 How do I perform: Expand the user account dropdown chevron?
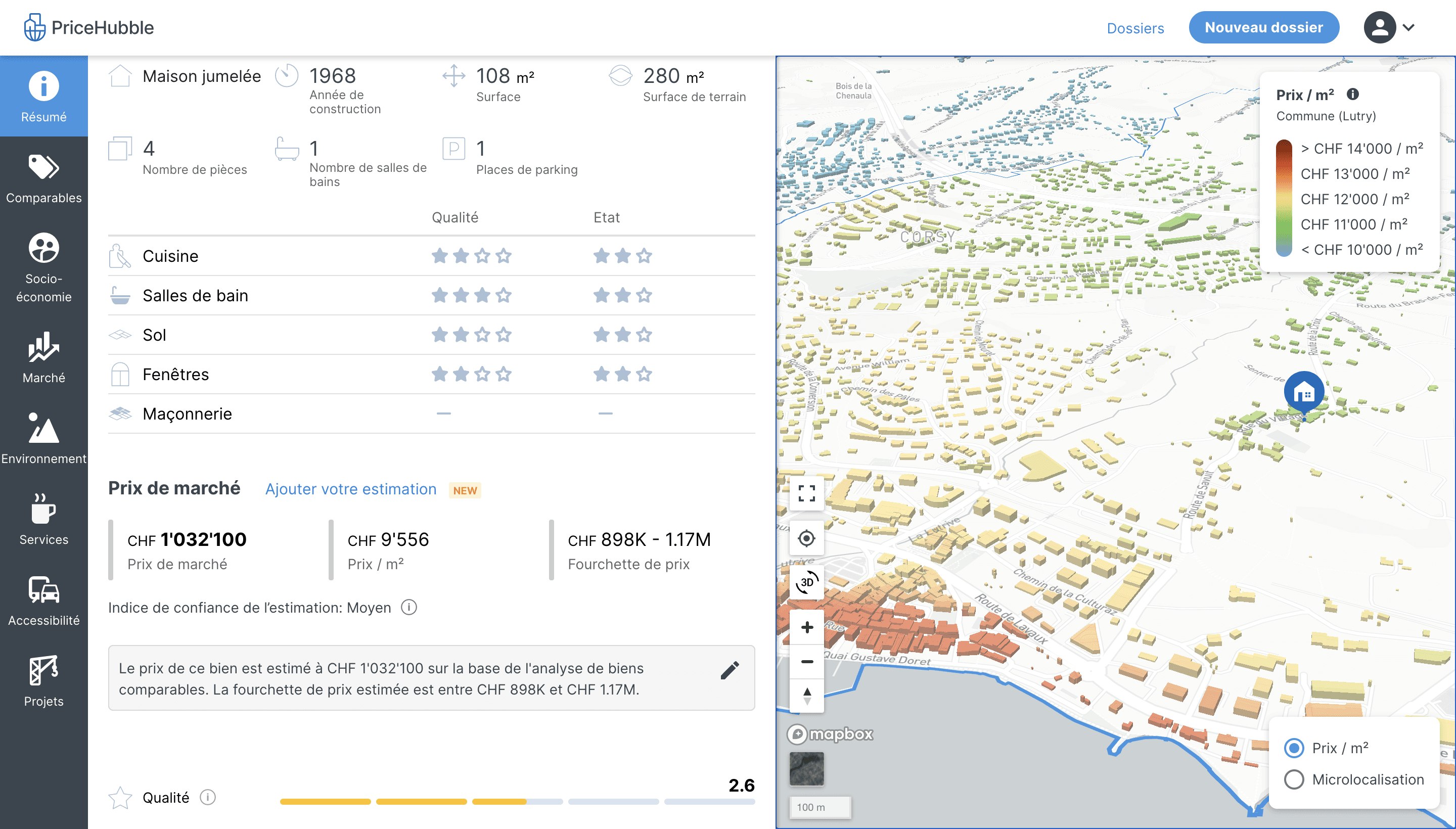click(x=1409, y=27)
